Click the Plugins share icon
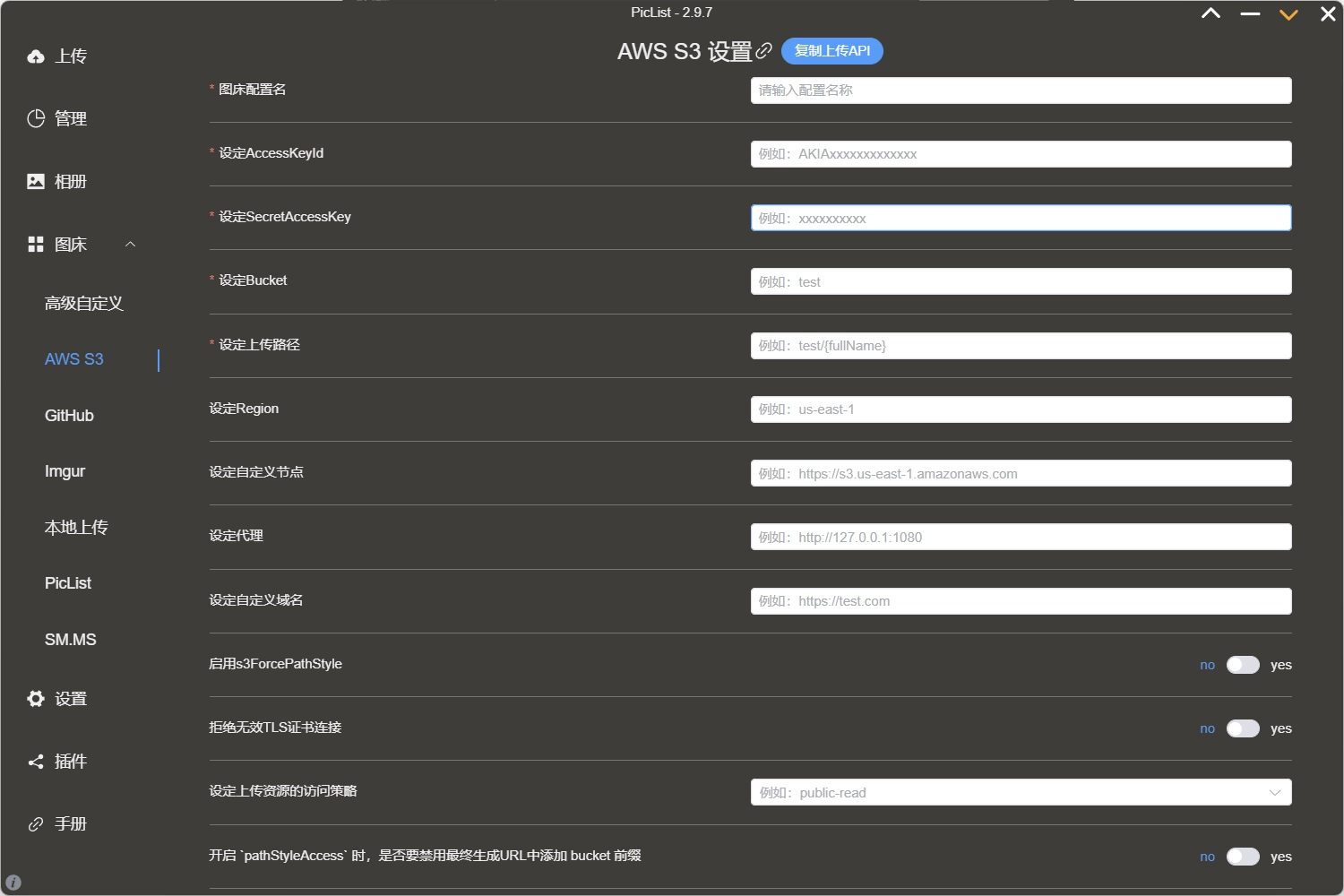 pyautogui.click(x=36, y=762)
